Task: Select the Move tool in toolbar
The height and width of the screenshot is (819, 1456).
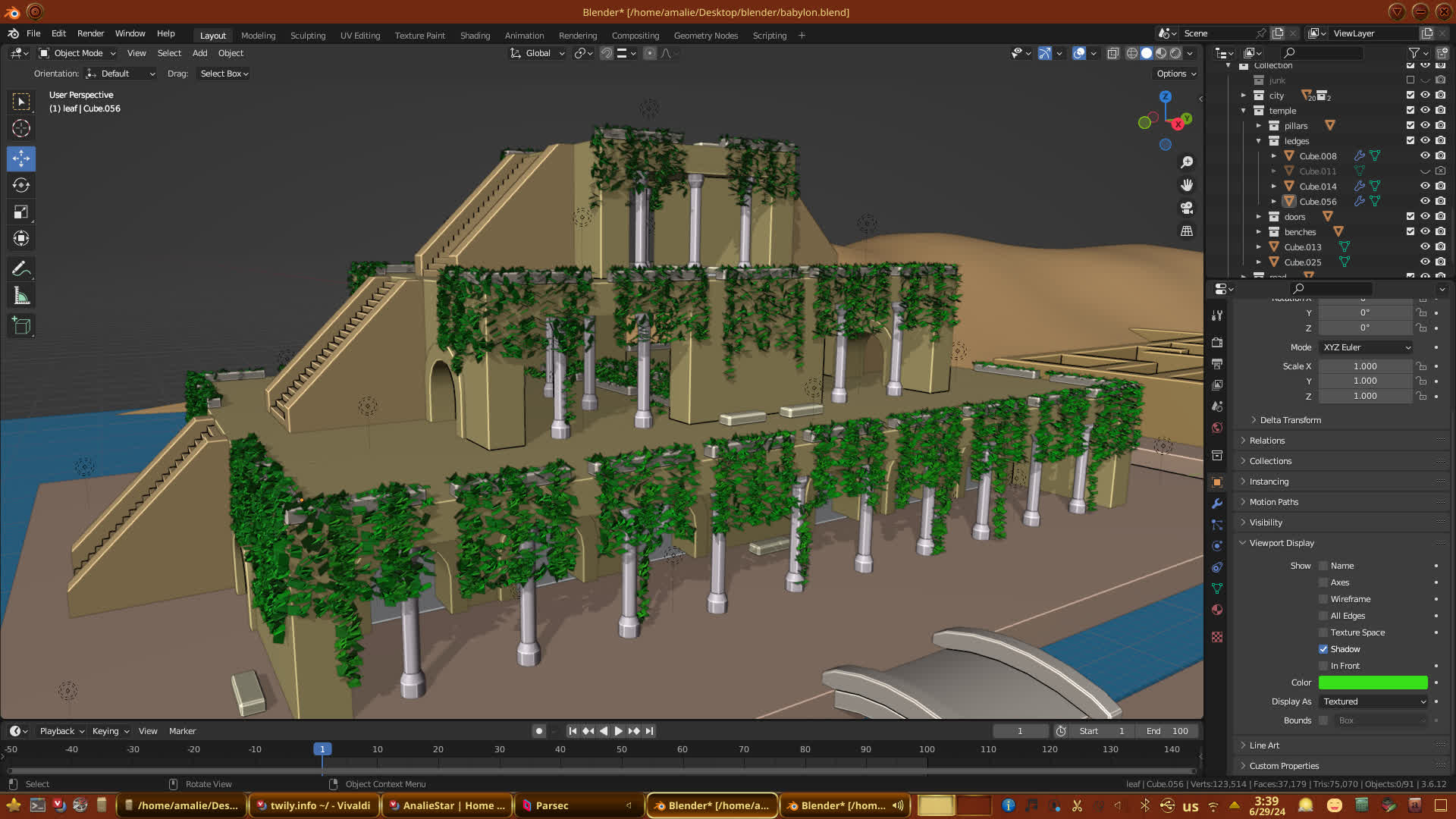Action: [21, 158]
